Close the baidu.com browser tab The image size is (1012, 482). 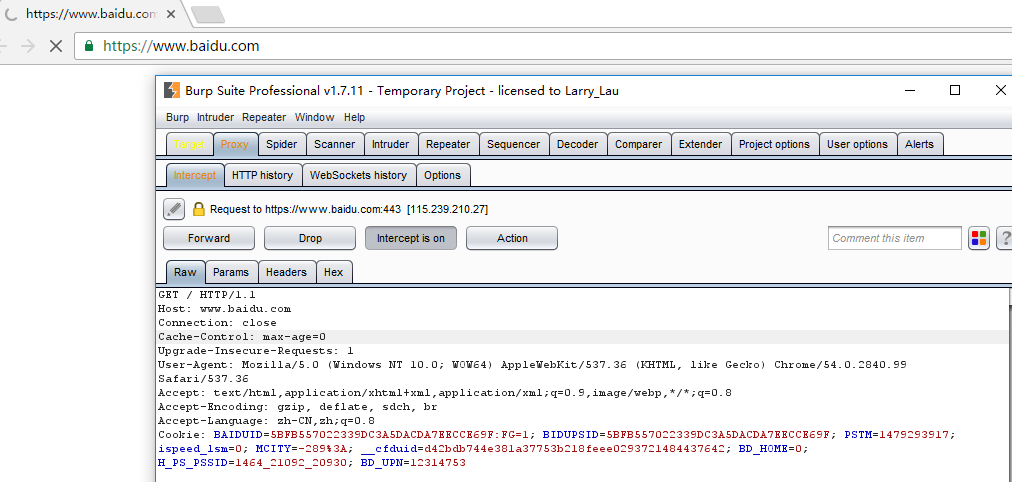[170, 14]
